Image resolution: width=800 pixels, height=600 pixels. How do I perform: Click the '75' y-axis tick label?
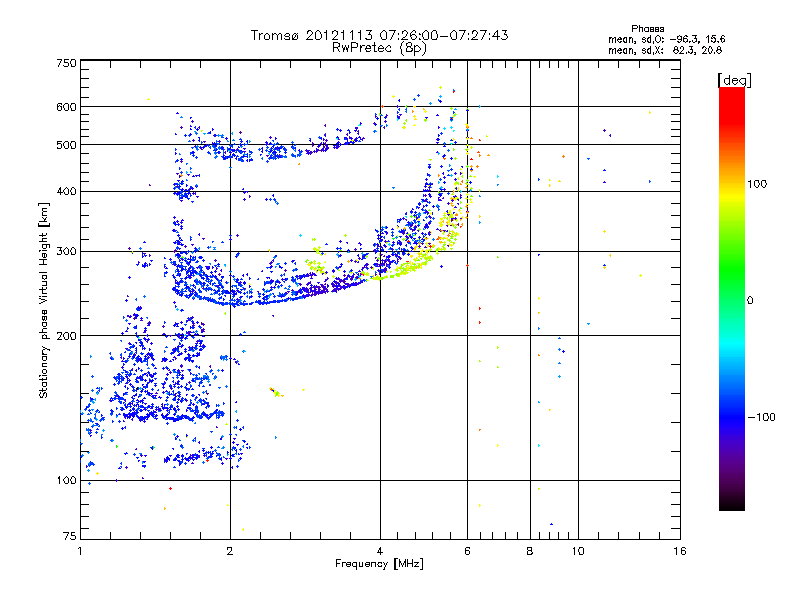click(x=70, y=536)
